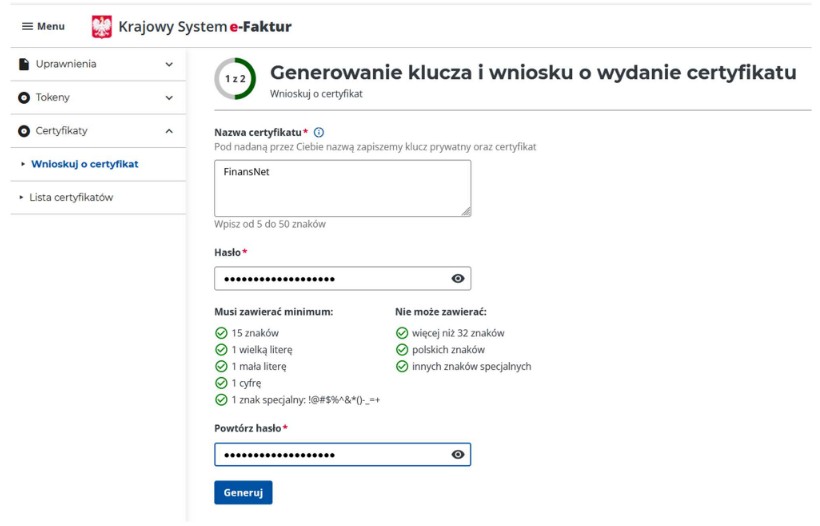Open the Tokeny sidebar section
The image size is (820, 526).
coord(98,98)
